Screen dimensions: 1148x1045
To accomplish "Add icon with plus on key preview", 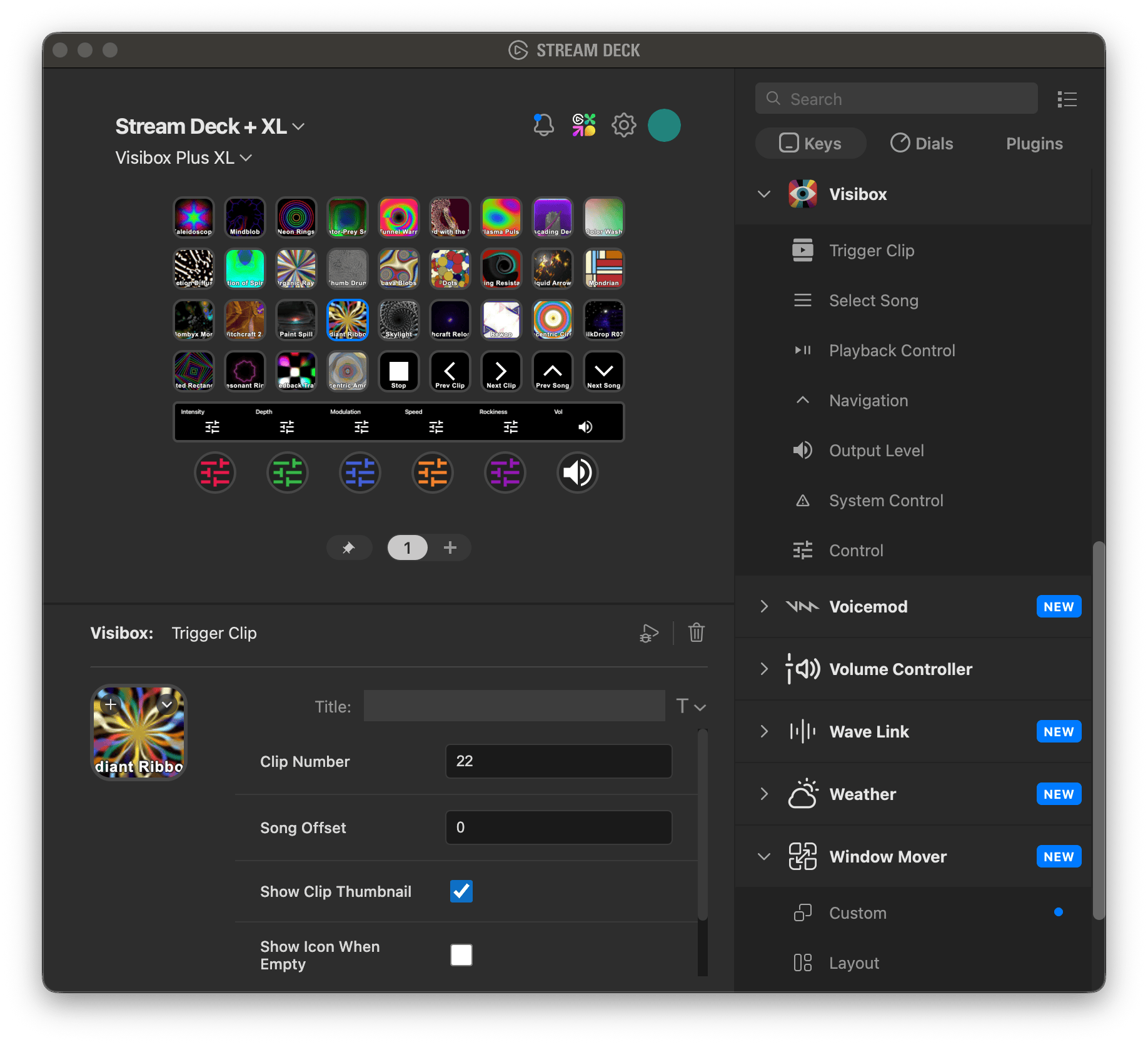I will [111, 704].
